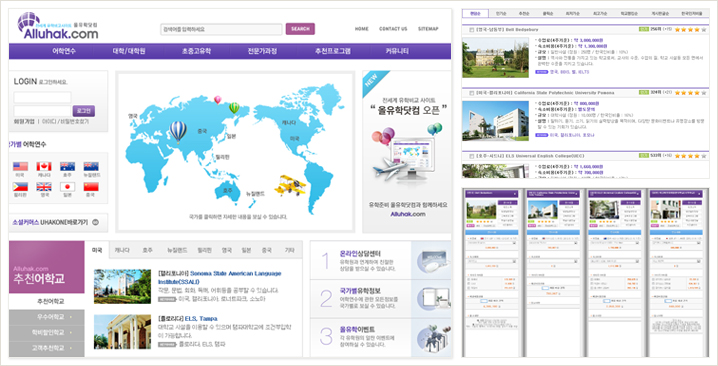Image resolution: width=718 pixels, height=366 pixels.
Task: Open the 초중고유학 main menu
Action: (x=196, y=51)
